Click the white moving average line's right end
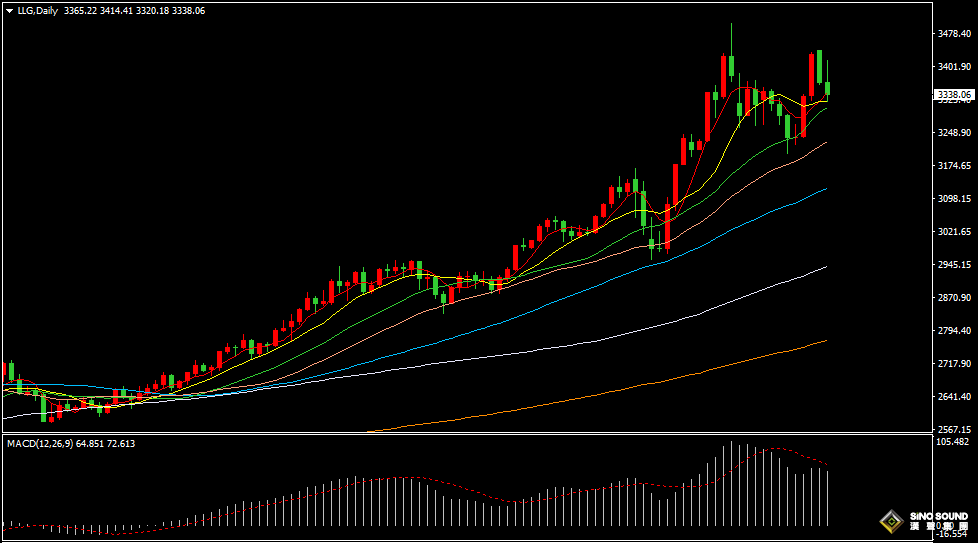The width and height of the screenshot is (978, 543). coord(824,268)
